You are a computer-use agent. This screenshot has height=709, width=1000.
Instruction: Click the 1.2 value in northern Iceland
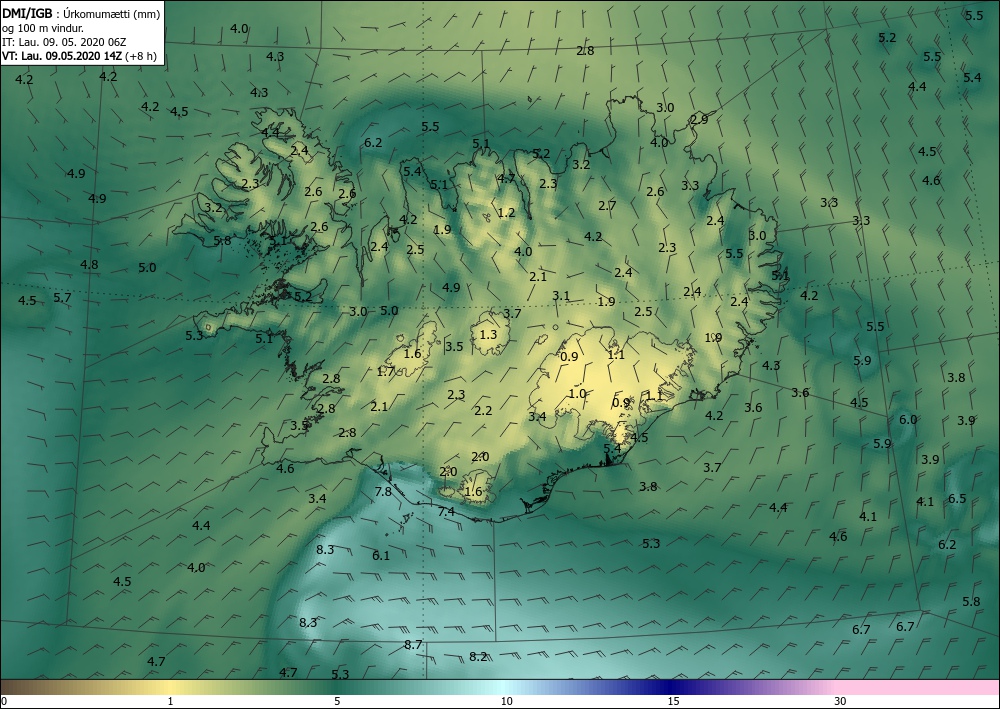506,213
